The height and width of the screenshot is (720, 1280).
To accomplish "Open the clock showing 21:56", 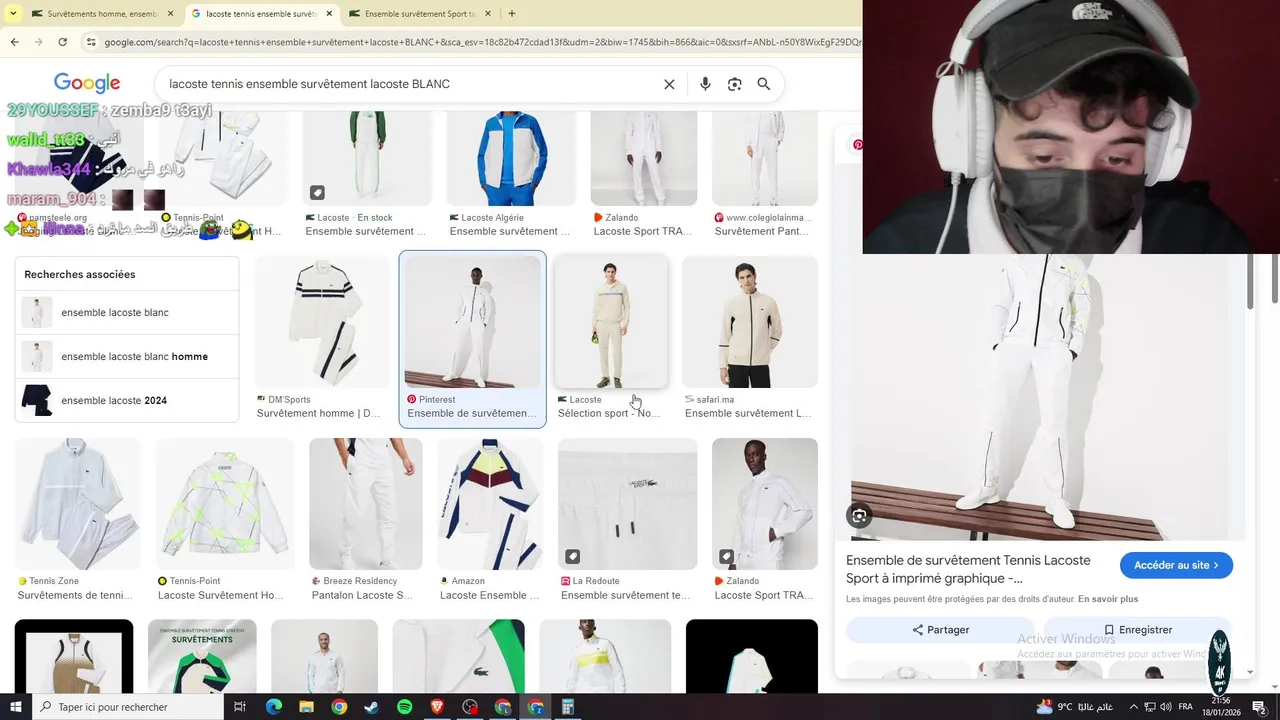I will pos(1221,707).
